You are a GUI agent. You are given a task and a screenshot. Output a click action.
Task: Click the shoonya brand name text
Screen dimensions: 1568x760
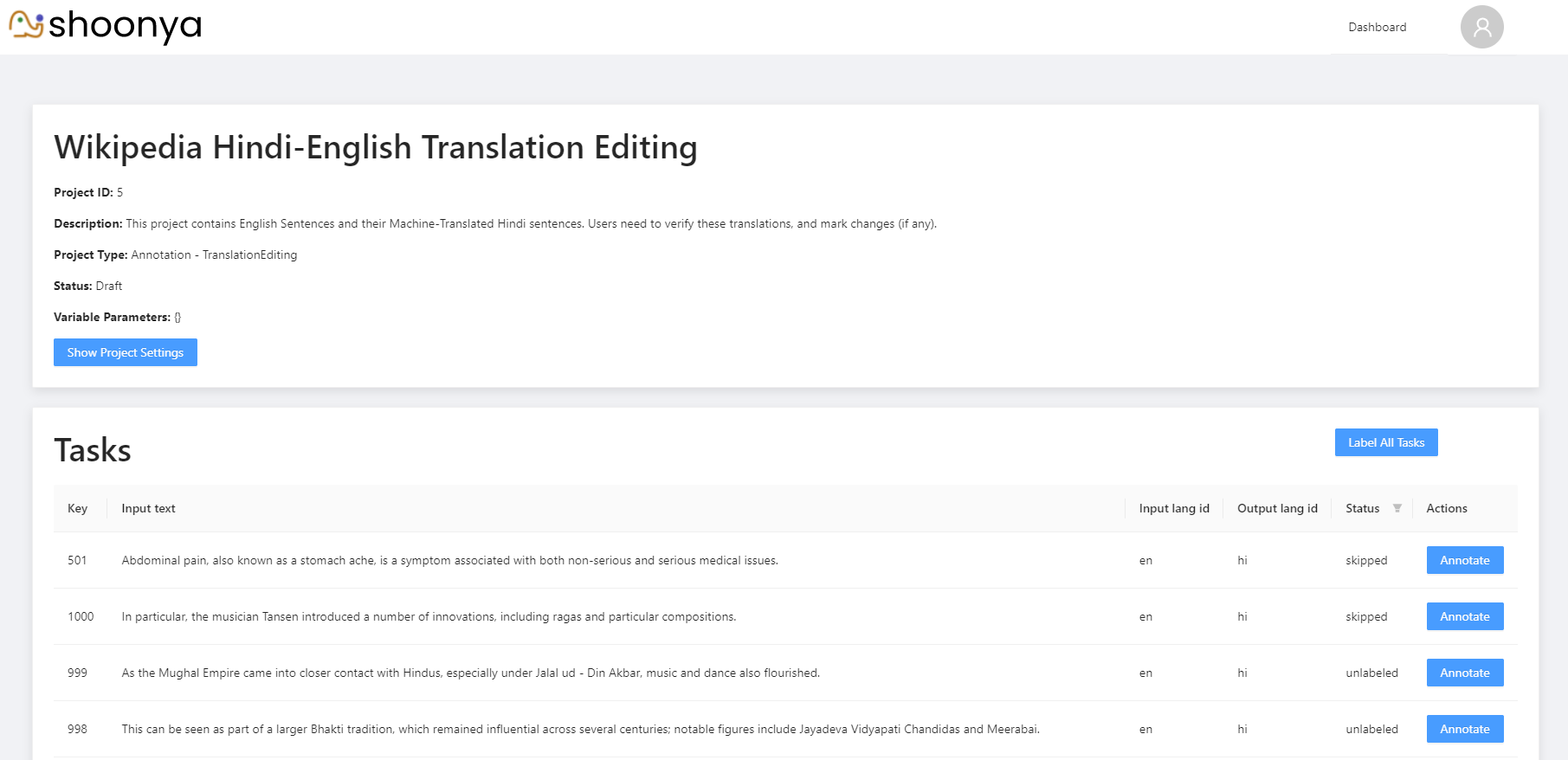click(x=125, y=25)
